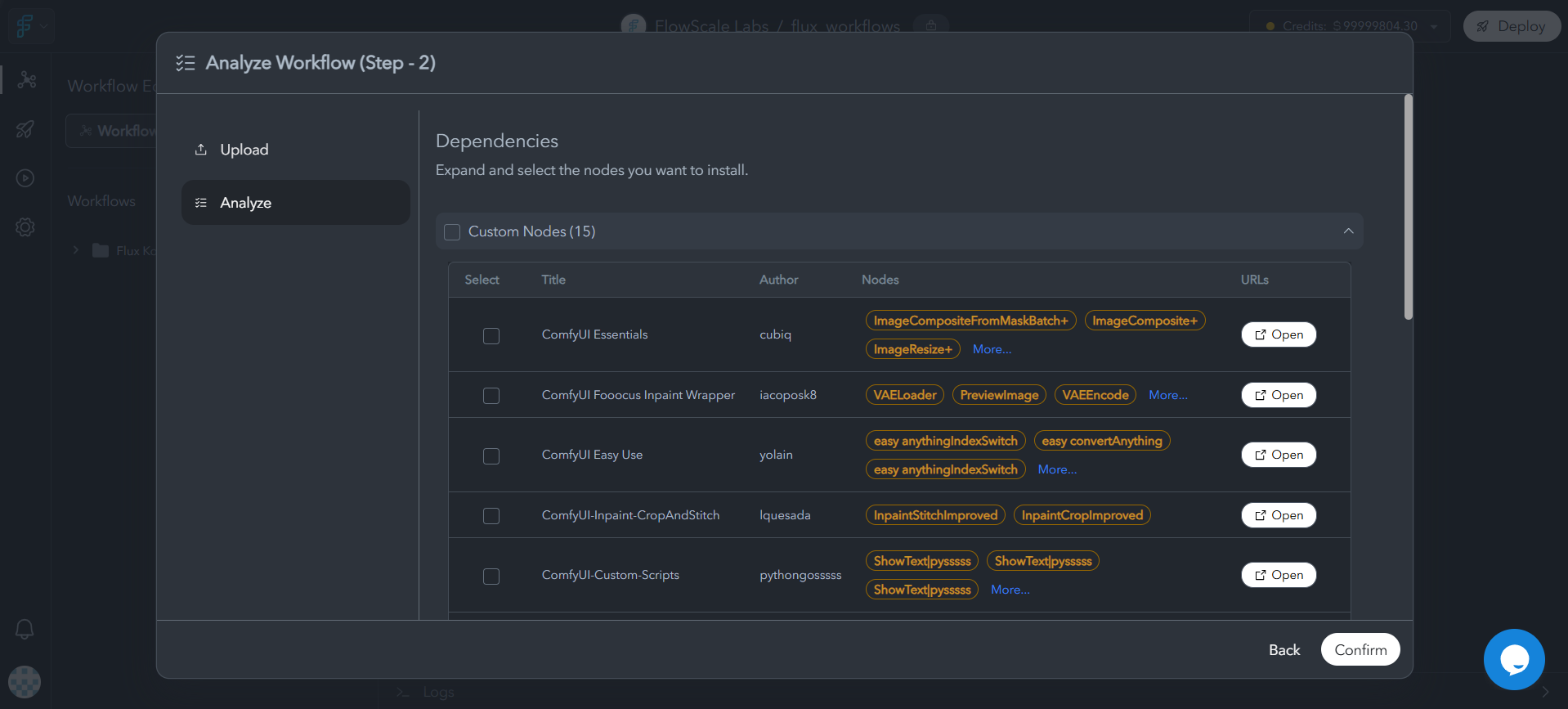
Task: Click the FlowScale logo icon
Action: (24, 26)
